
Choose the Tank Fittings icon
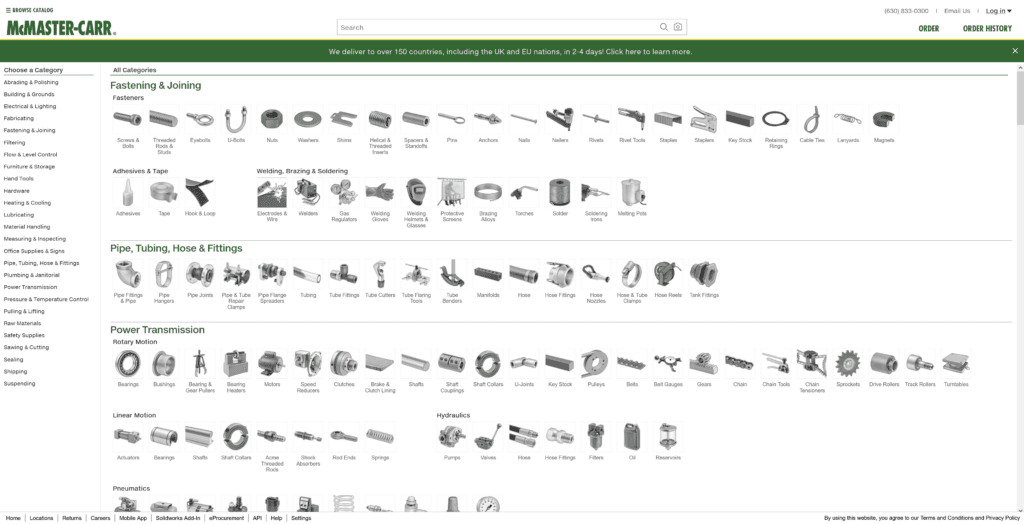[x=704, y=275]
